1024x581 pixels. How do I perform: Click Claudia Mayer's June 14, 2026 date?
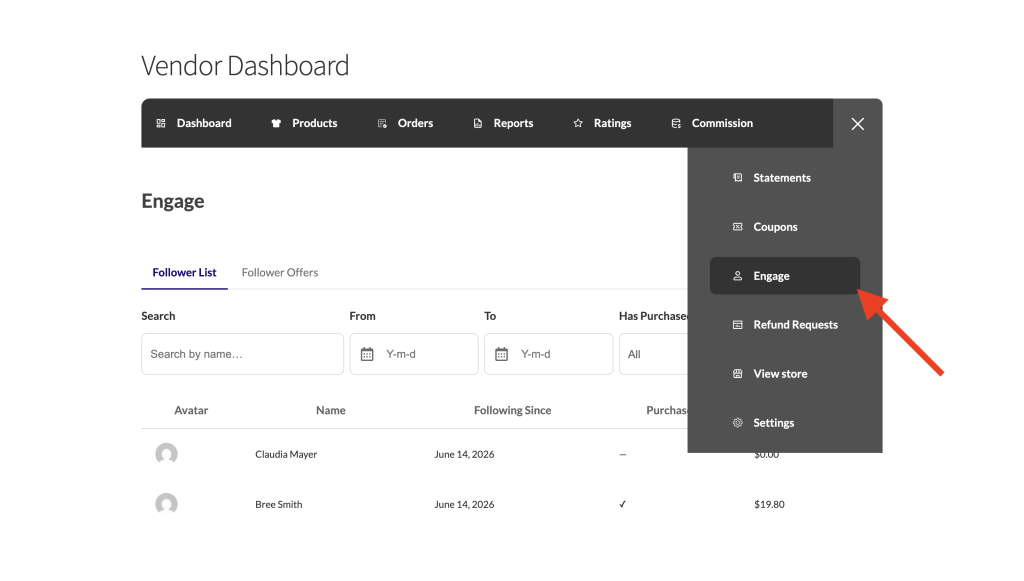pos(464,454)
